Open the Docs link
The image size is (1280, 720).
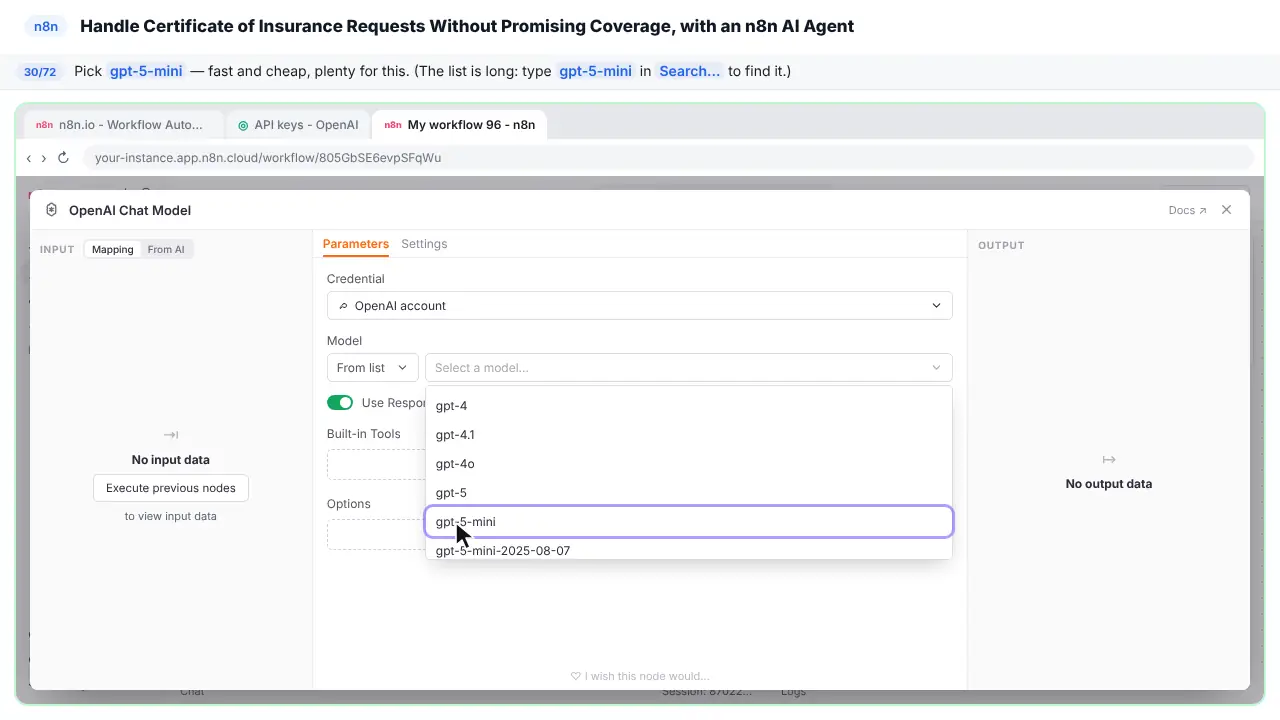click(x=1187, y=210)
